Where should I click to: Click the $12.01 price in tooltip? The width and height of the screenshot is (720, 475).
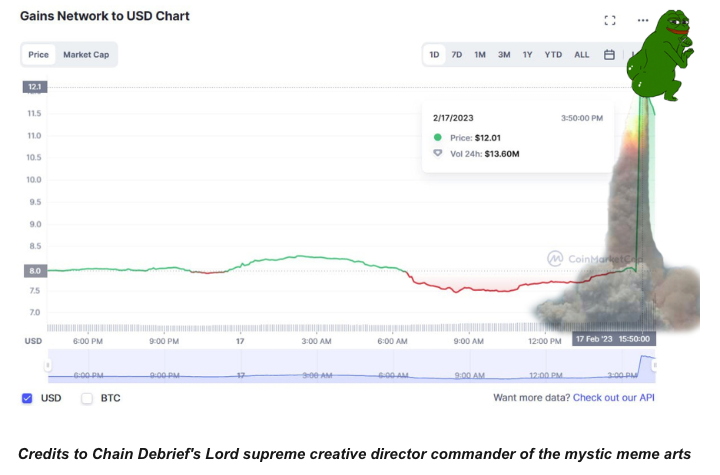tap(488, 138)
